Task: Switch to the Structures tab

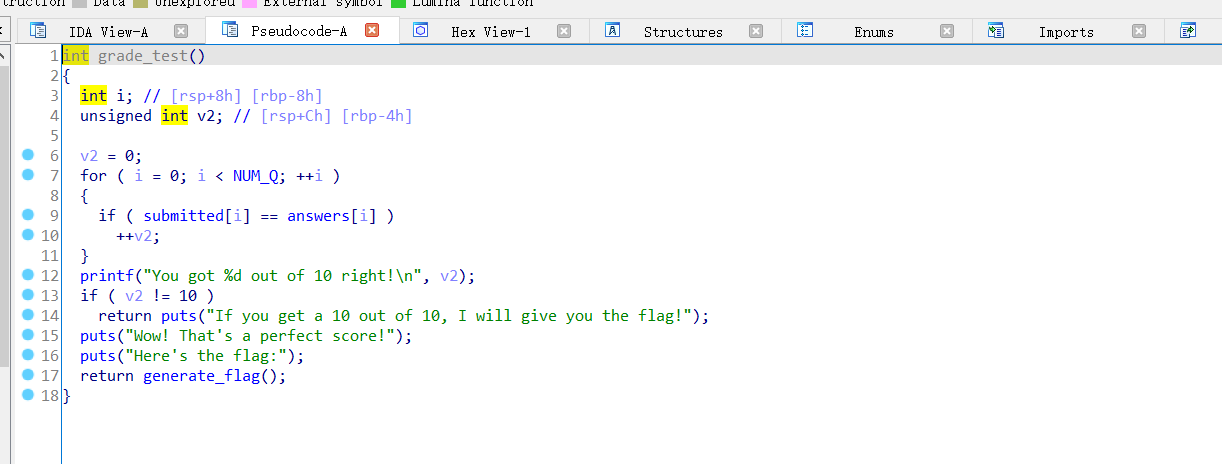Action: 683,32
